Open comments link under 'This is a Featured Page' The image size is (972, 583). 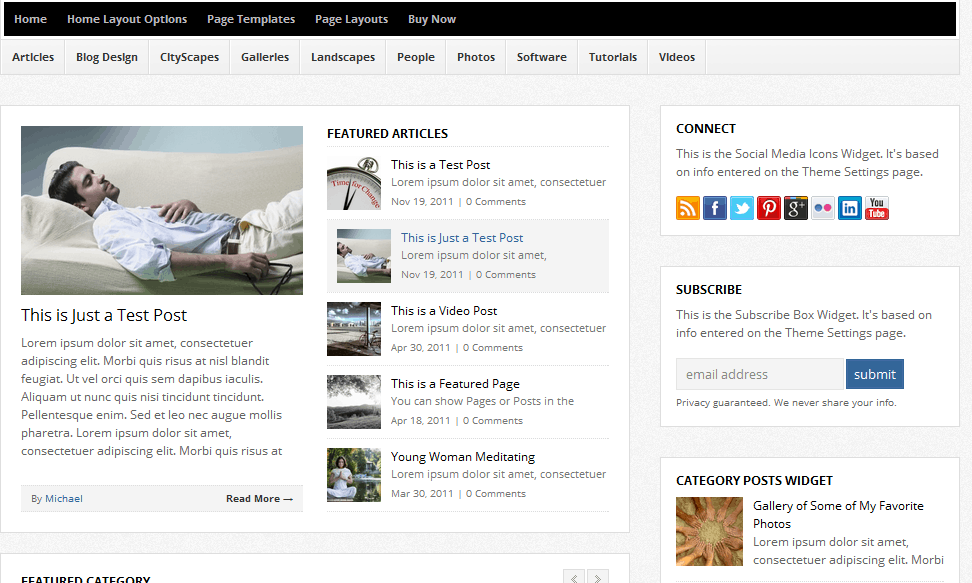493,421
